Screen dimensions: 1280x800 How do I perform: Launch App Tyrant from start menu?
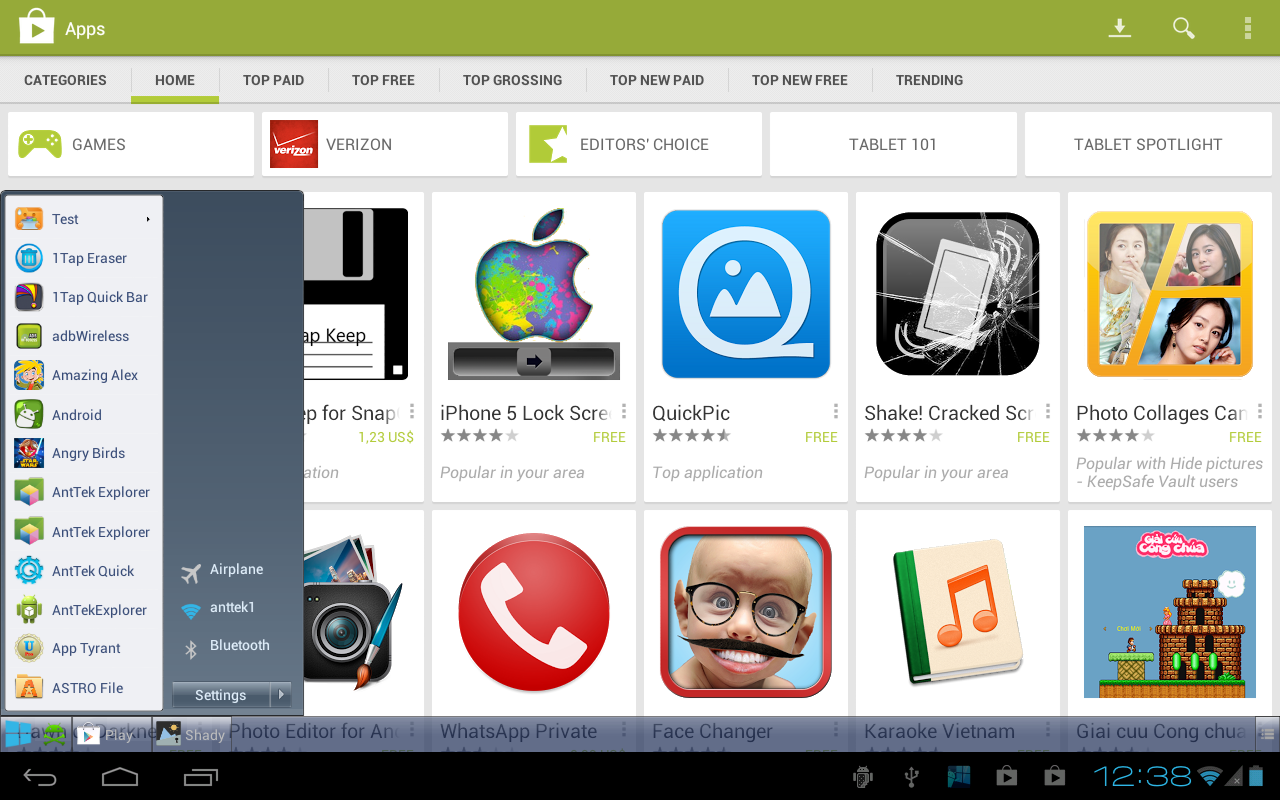(x=84, y=648)
